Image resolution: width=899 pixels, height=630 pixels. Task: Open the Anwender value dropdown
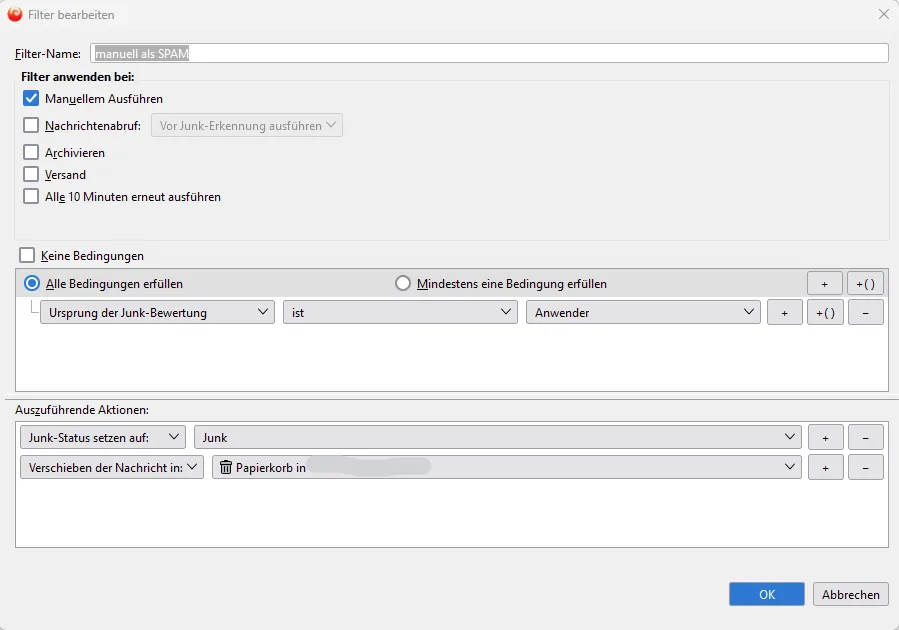[x=643, y=312]
